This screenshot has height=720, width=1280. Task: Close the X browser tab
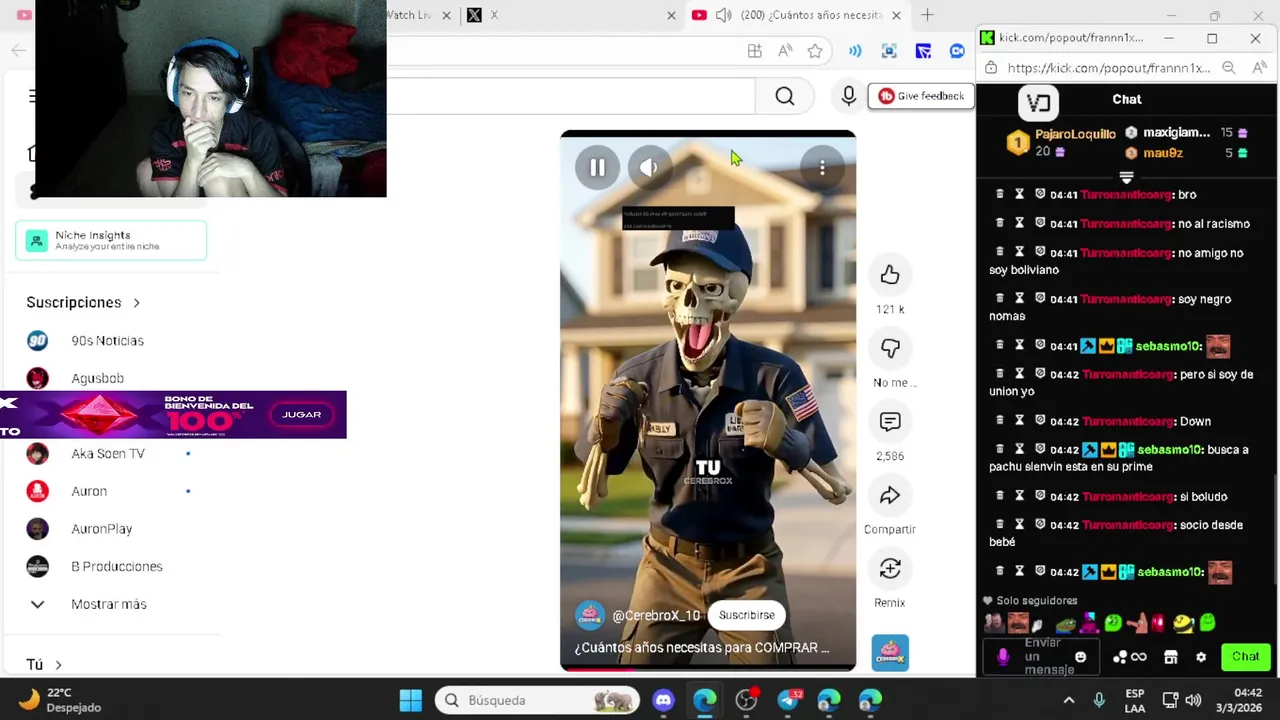click(671, 15)
